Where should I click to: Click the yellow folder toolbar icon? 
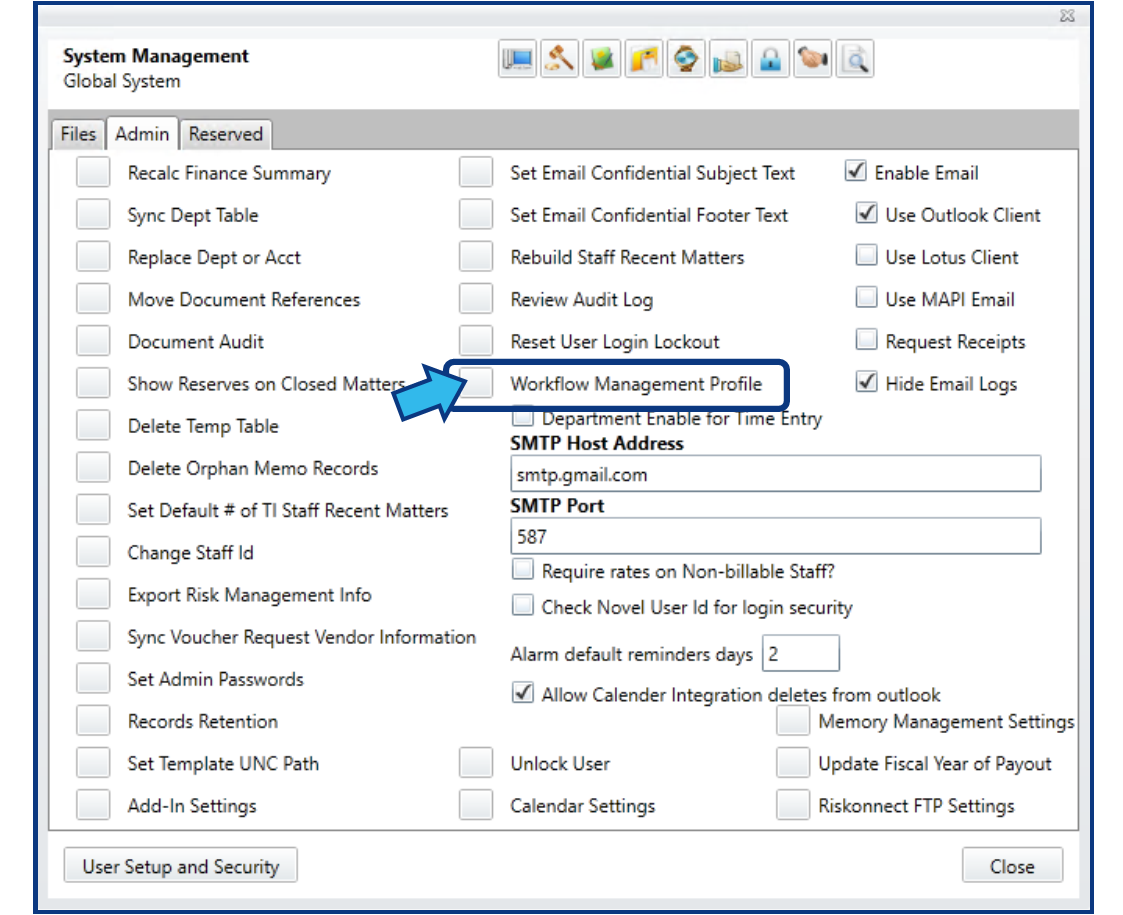pos(644,59)
